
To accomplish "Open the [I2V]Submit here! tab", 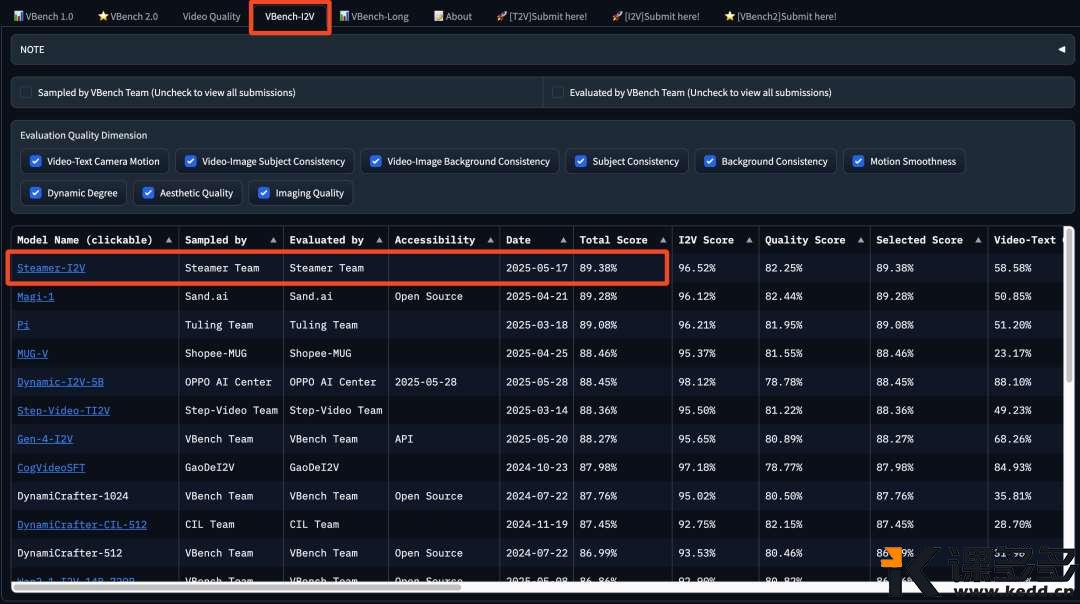I will [656, 17].
